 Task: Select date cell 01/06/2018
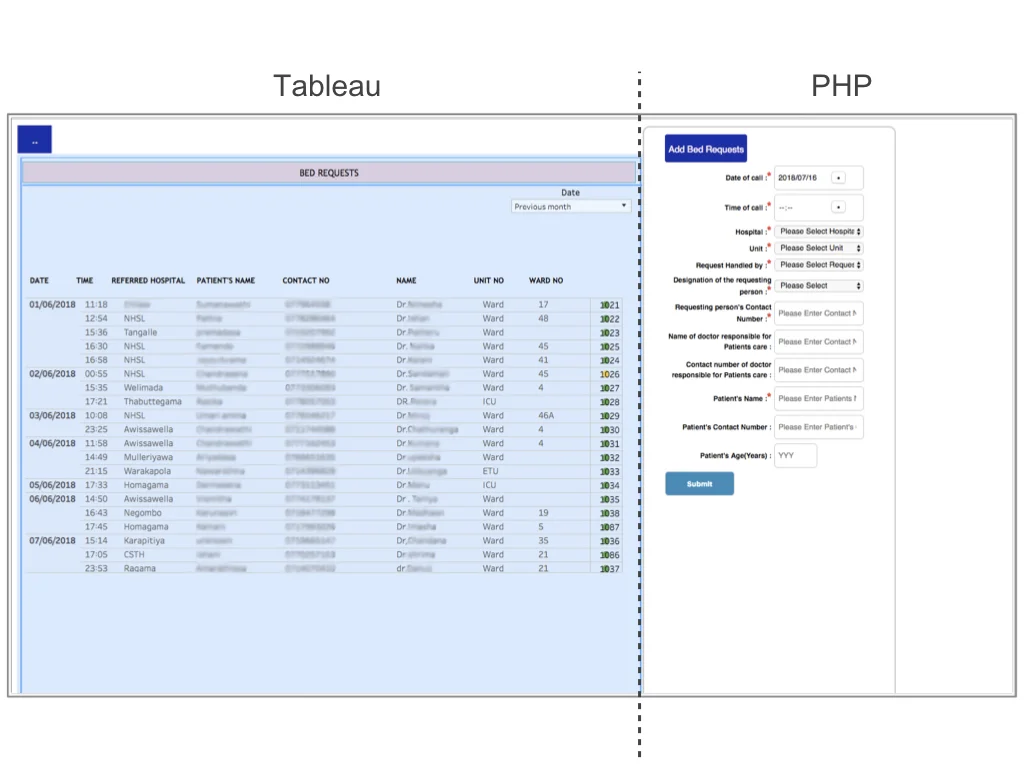(x=52, y=304)
